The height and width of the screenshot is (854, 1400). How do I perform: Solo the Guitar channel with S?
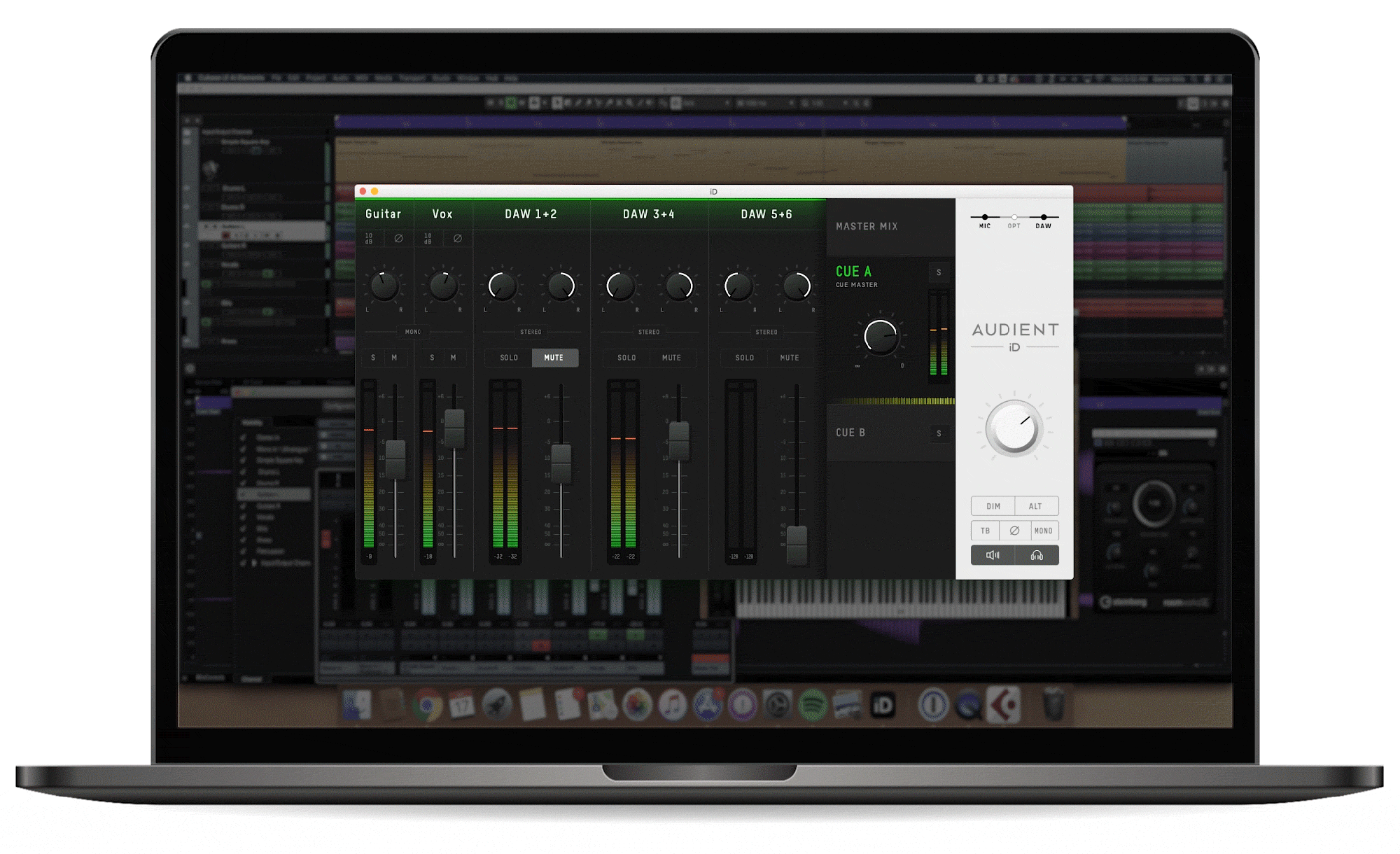coord(373,358)
